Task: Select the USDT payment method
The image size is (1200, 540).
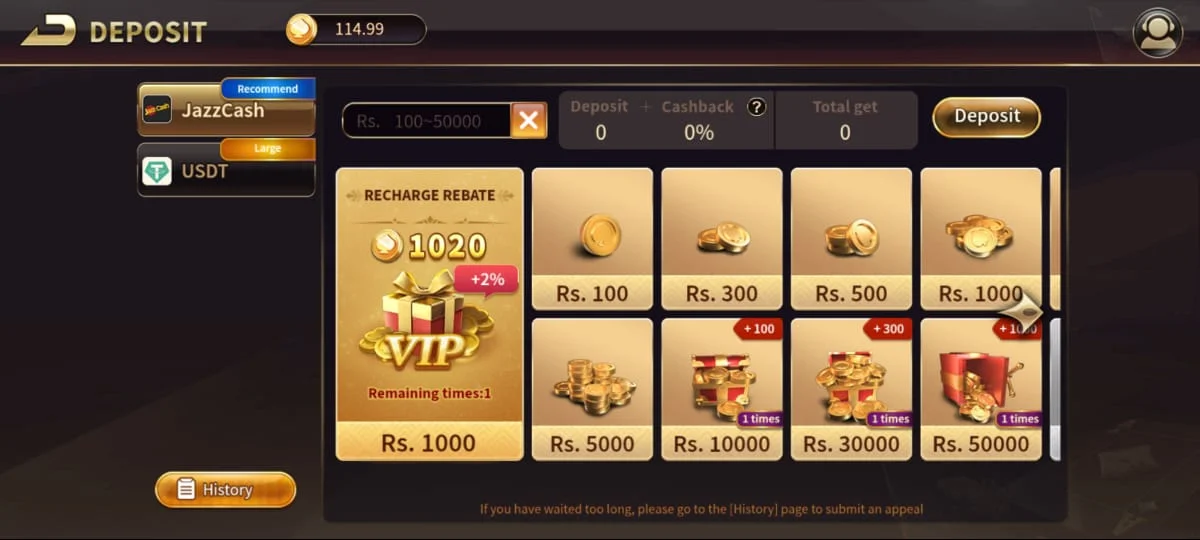Action: click(226, 170)
